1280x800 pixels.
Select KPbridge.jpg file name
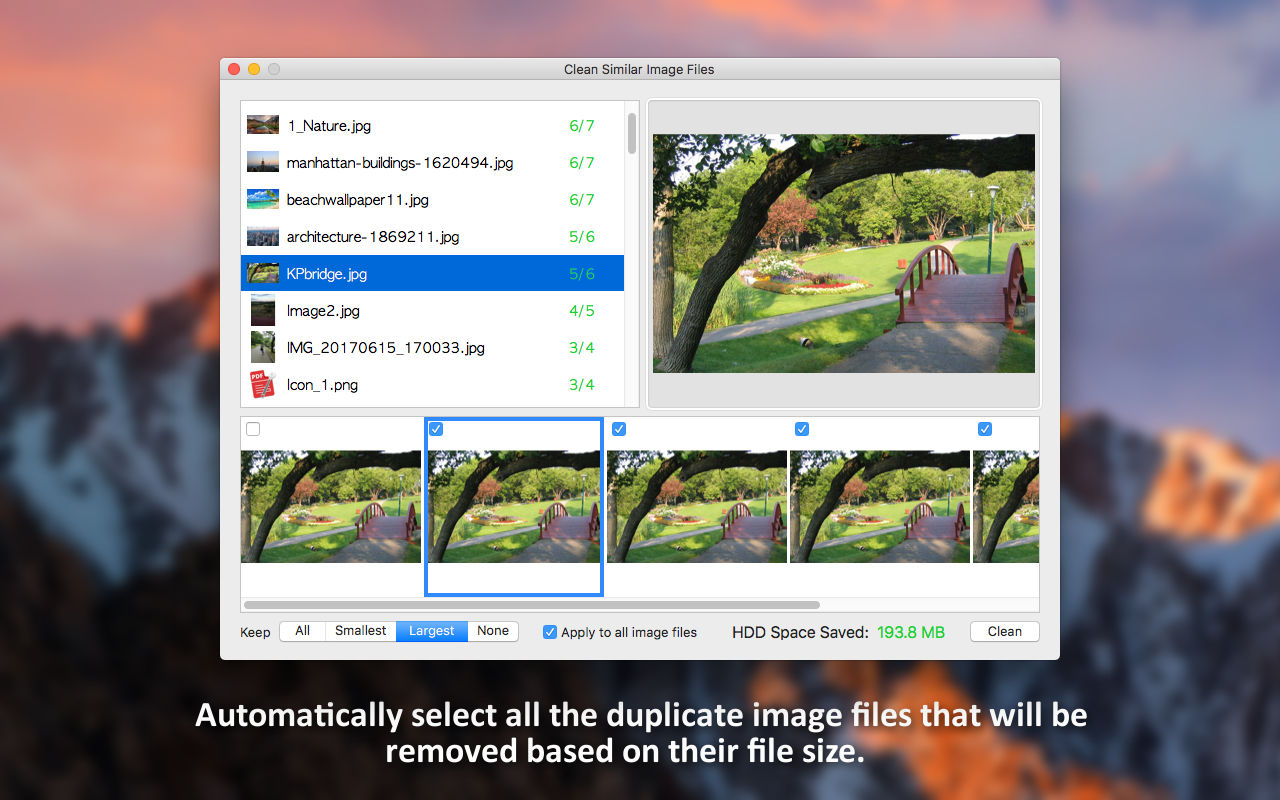(x=327, y=274)
